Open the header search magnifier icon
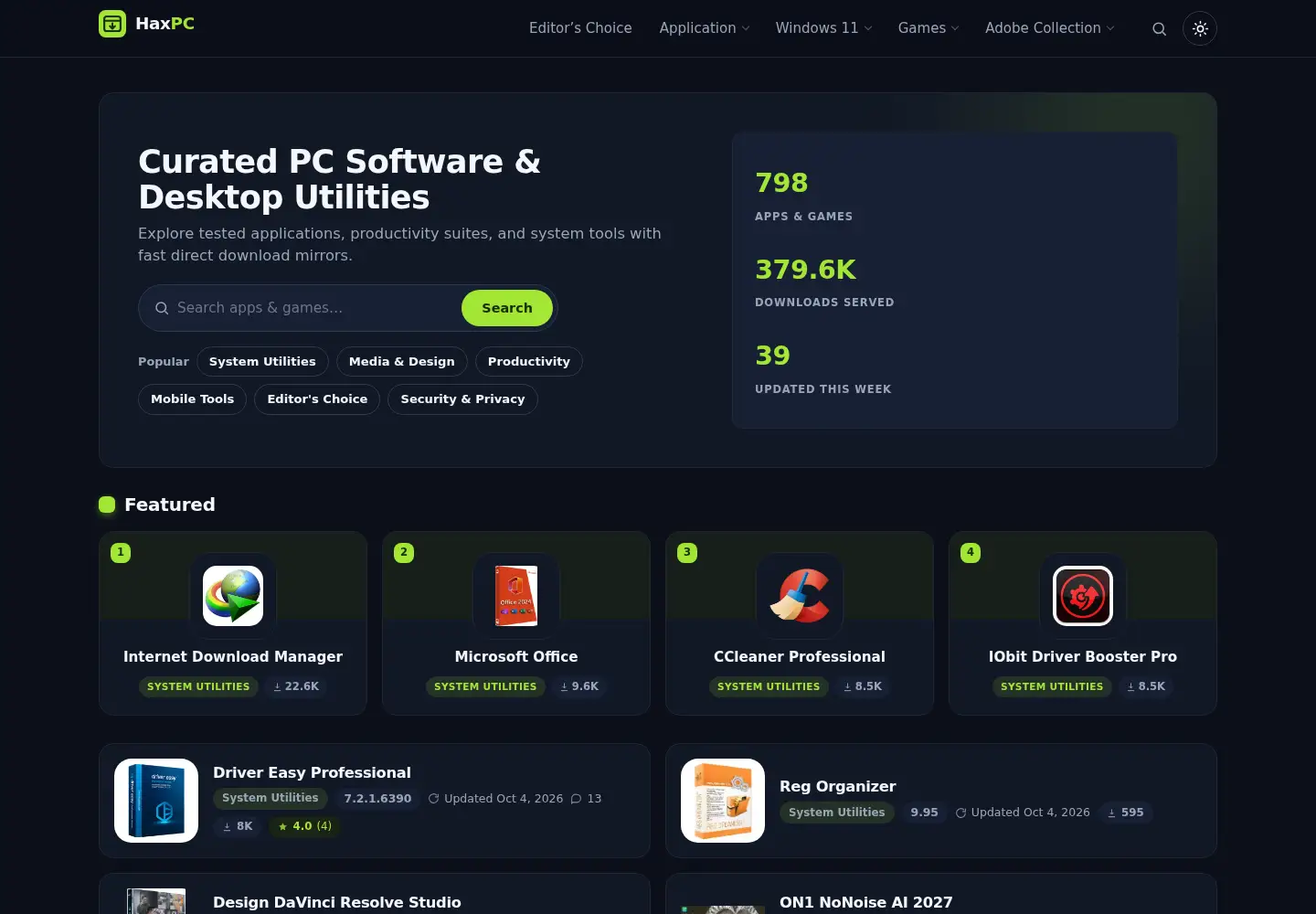 (1159, 29)
